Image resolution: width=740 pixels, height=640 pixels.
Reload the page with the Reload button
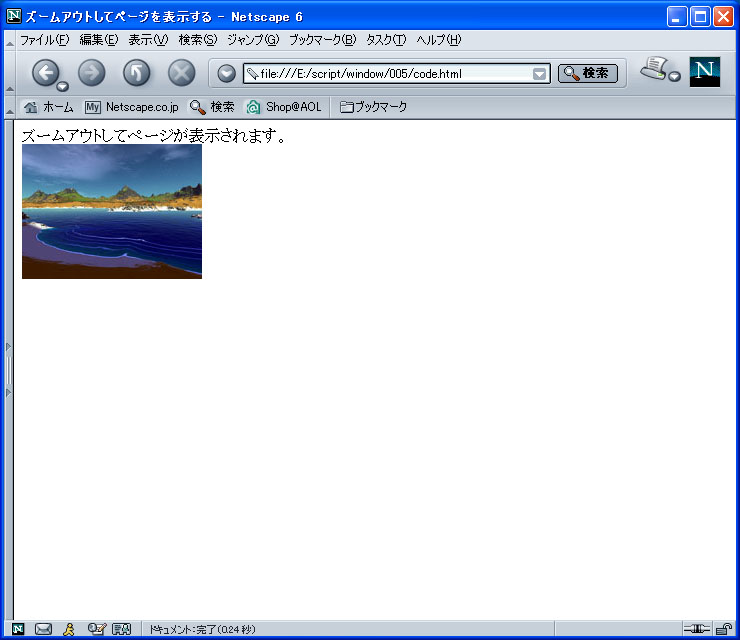[136, 73]
